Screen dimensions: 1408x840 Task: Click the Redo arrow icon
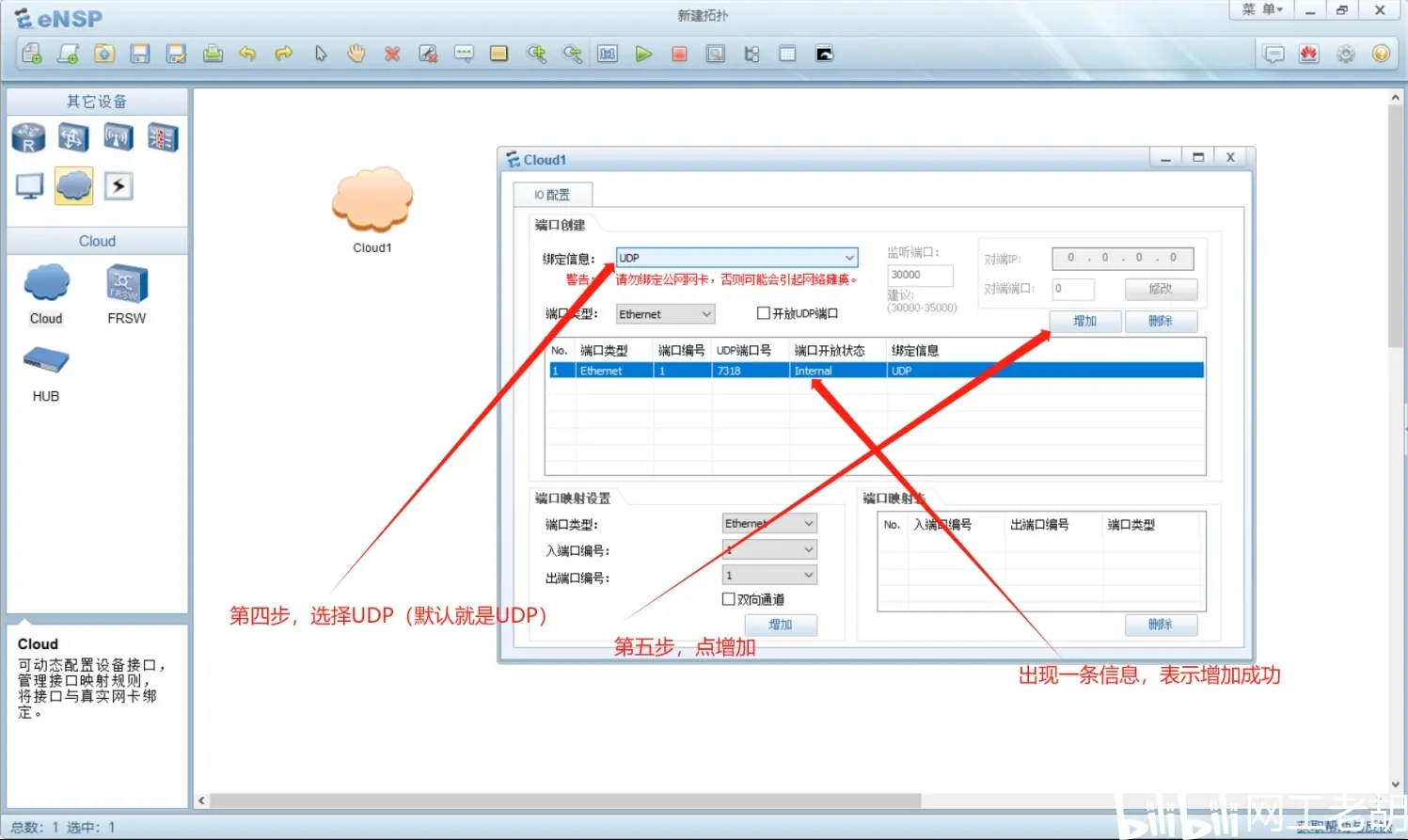283,54
